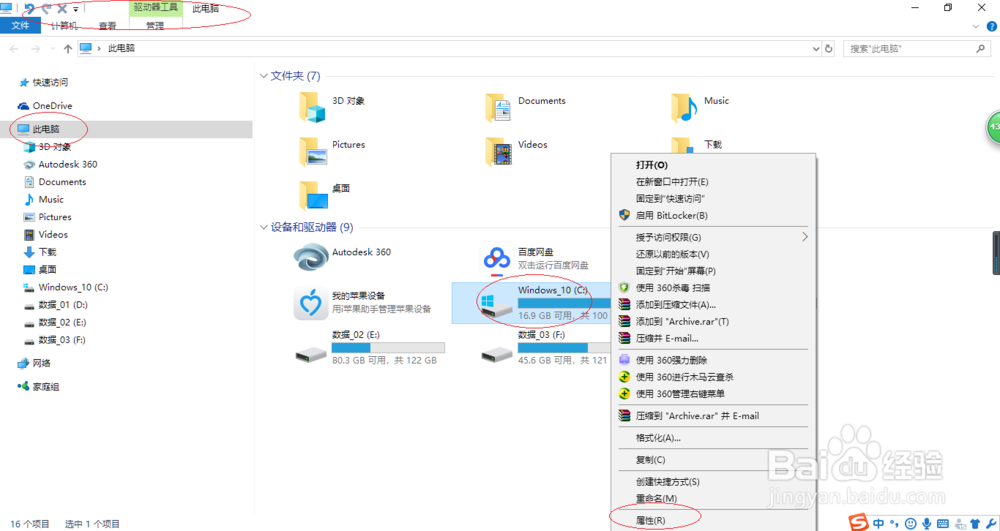Open the 文件 ribbon tab
The width and height of the screenshot is (1000, 531).
[x=20, y=25]
